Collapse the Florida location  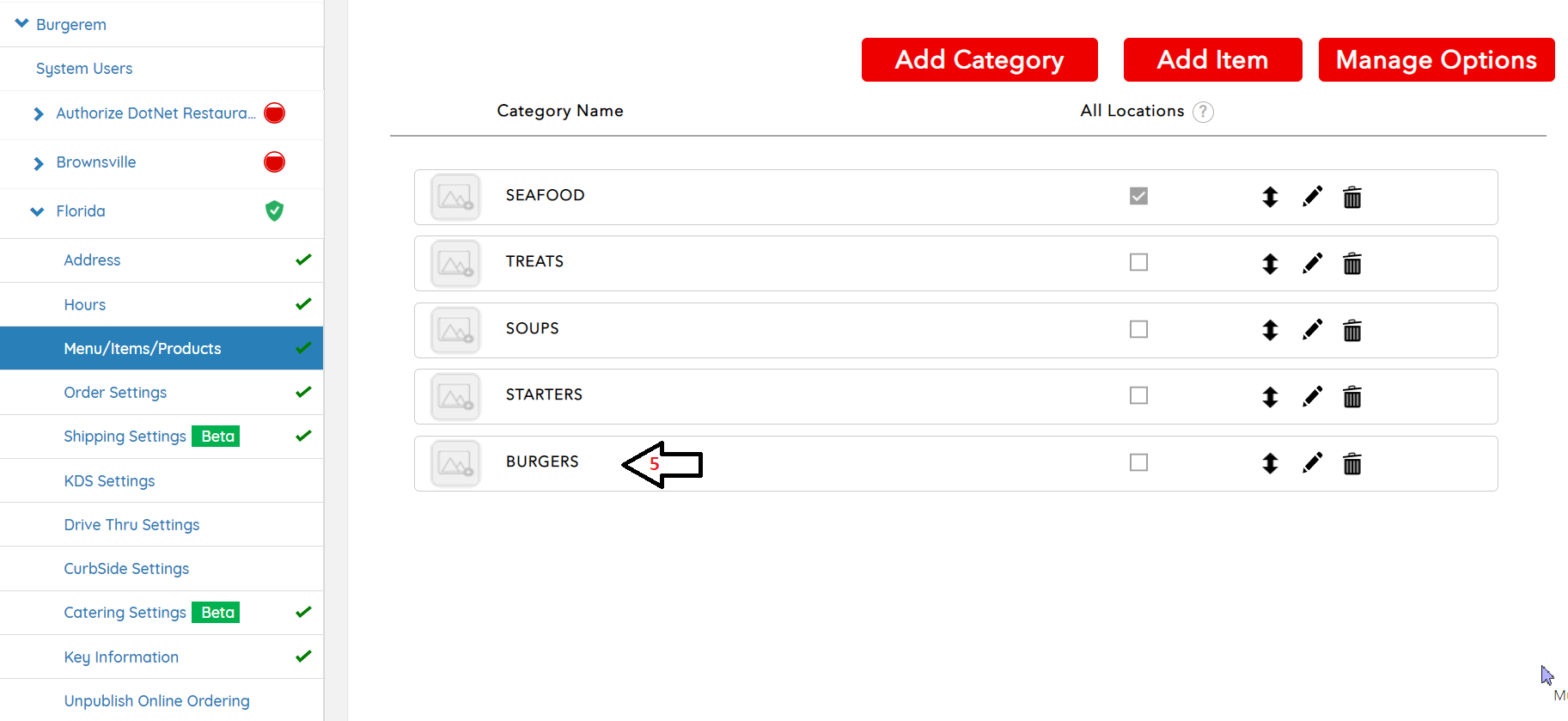point(37,211)
